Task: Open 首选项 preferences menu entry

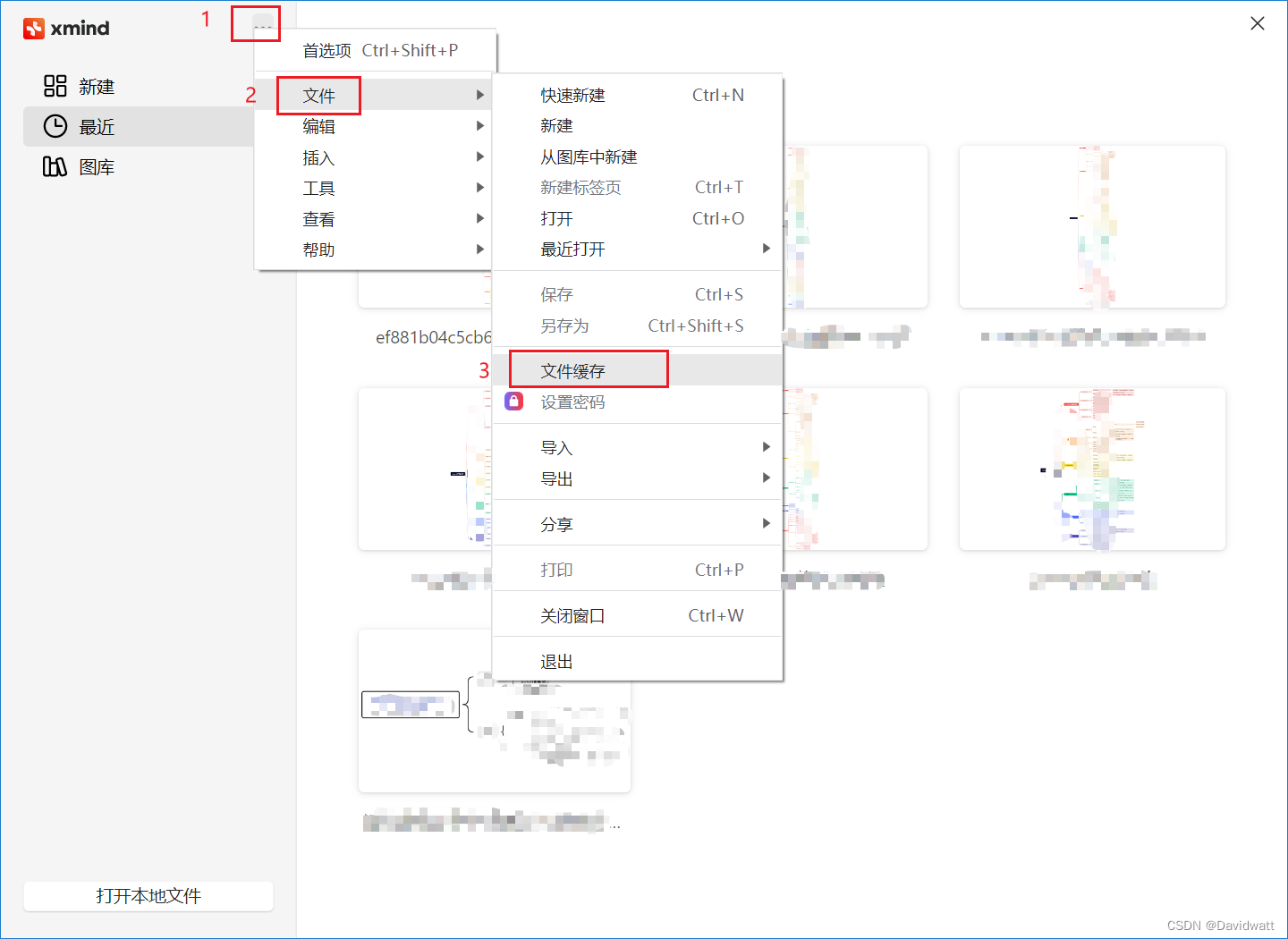Action: [x=376, y=50]
